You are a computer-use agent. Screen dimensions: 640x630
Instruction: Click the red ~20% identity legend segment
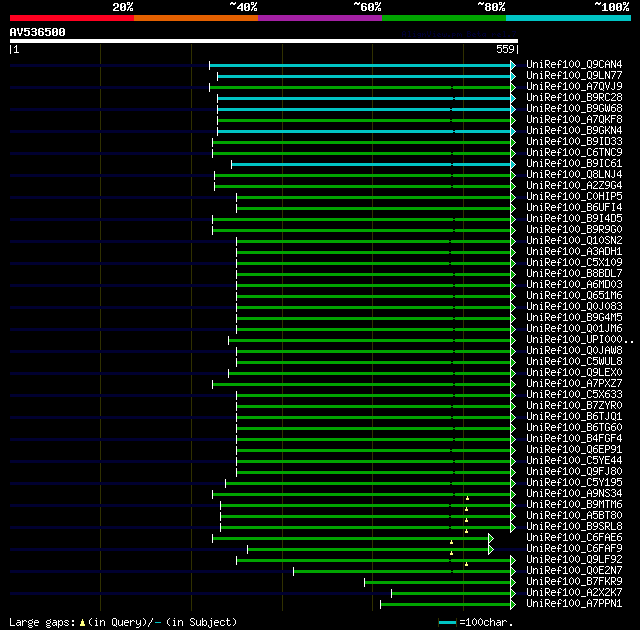(72, 18)
